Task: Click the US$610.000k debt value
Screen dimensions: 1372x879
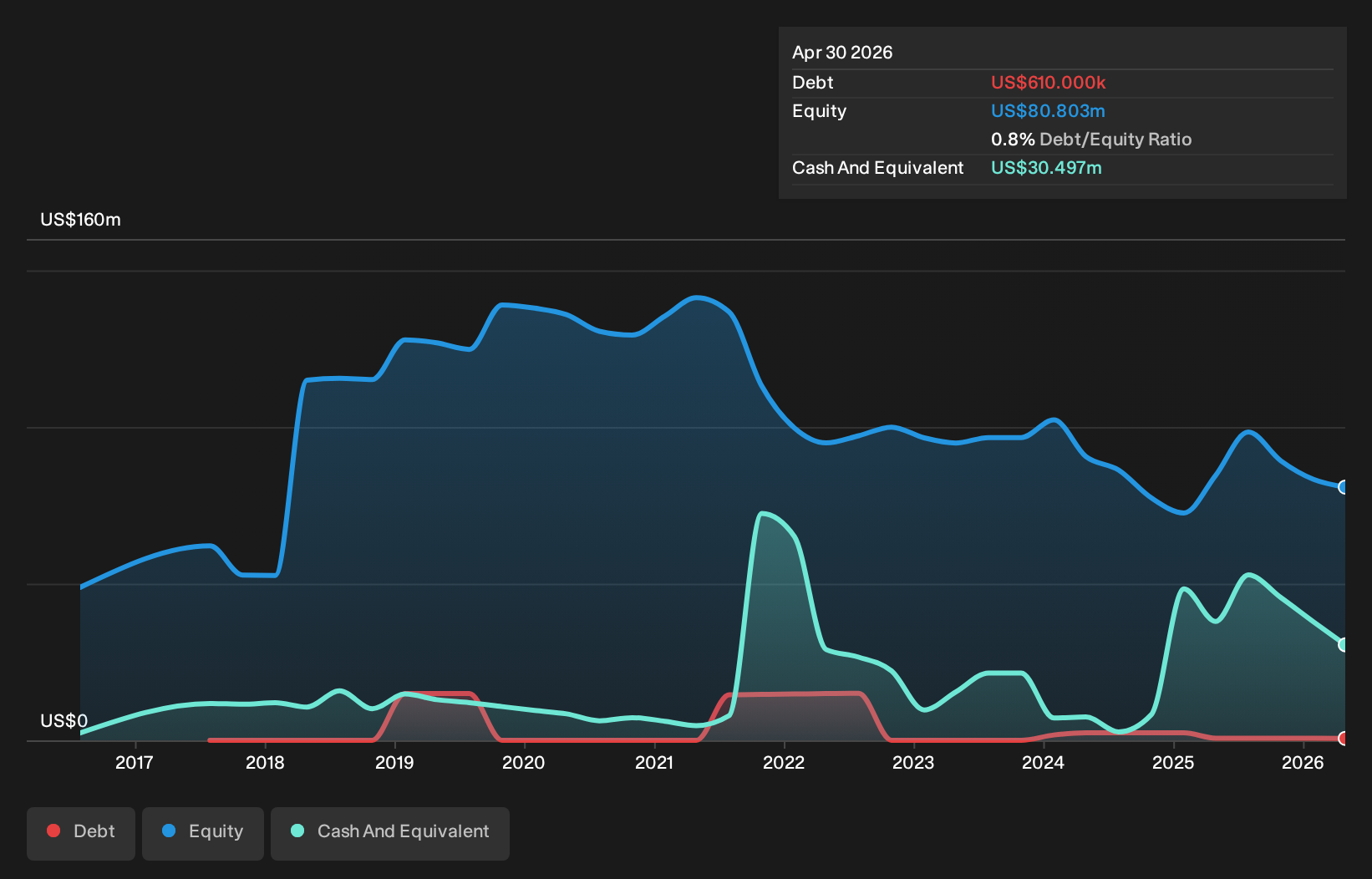Action: point(1049,83)
